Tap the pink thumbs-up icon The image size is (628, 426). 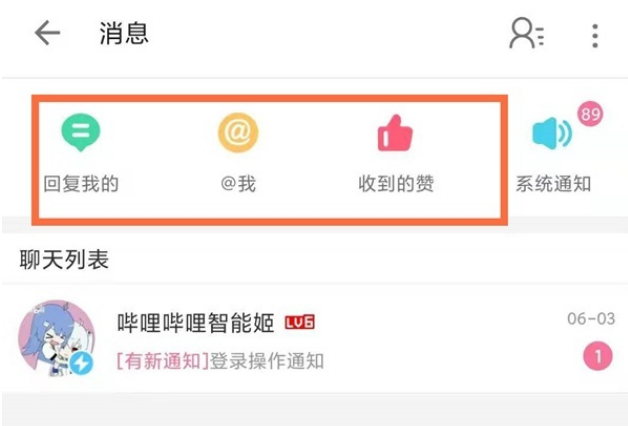pos(395,133)
